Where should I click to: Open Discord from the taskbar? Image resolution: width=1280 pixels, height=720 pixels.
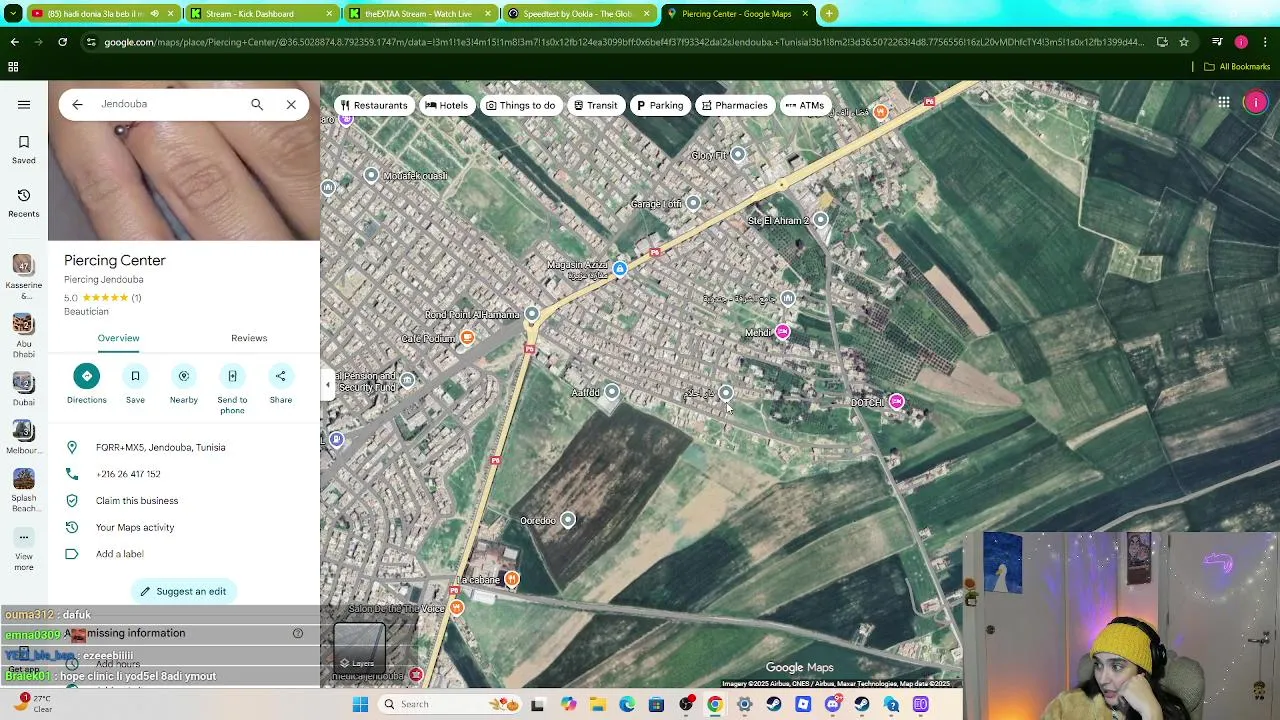(x=833, y=704)
